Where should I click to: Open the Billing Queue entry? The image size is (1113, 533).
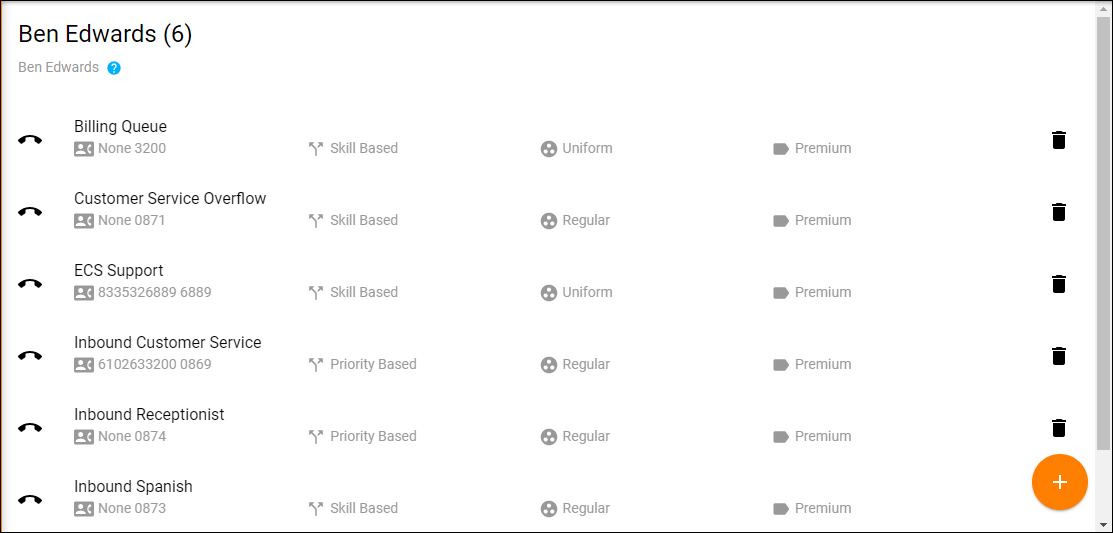pos(120,127)
